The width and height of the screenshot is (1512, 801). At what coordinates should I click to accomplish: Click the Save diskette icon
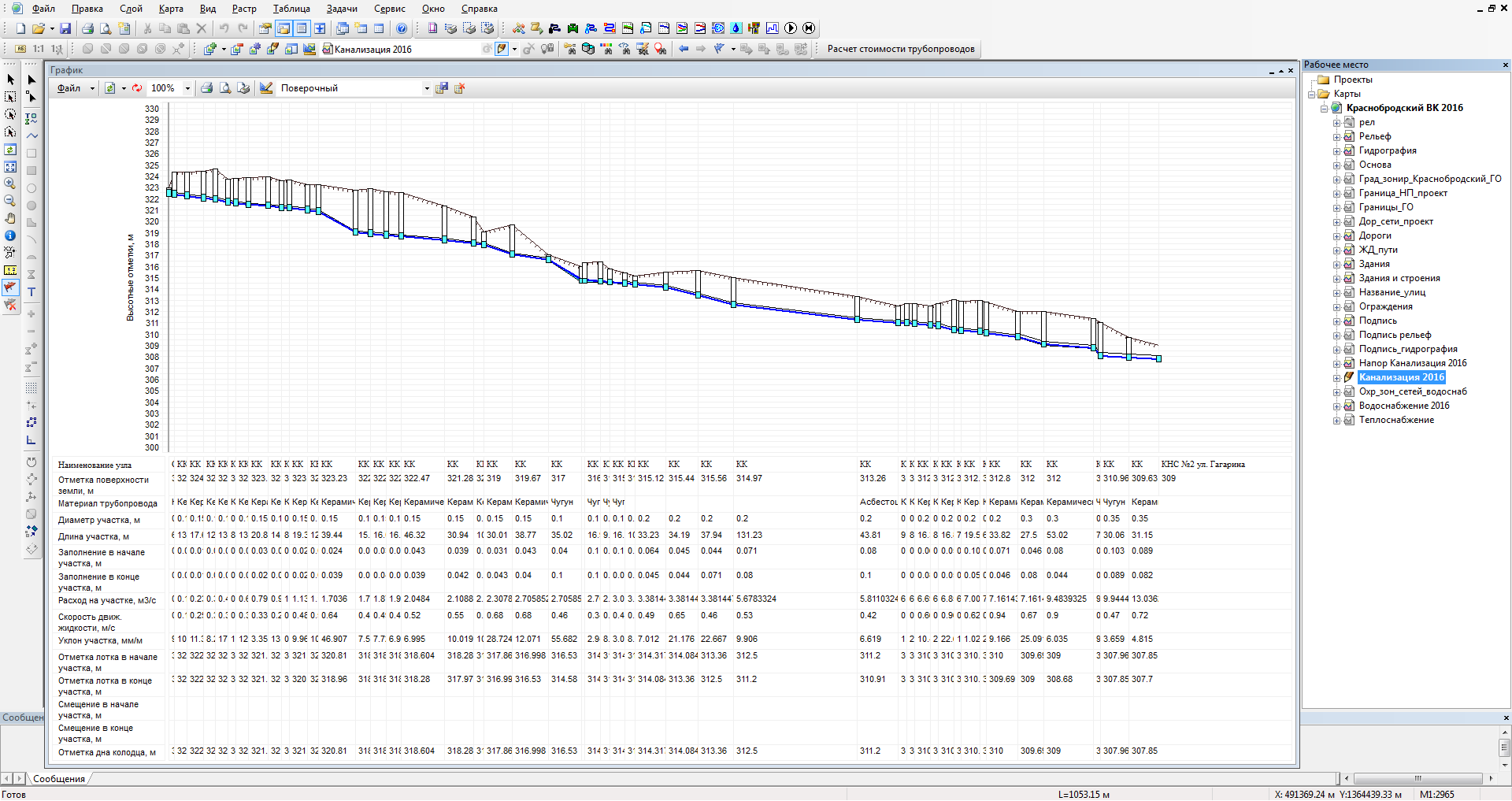click(65, 28)
